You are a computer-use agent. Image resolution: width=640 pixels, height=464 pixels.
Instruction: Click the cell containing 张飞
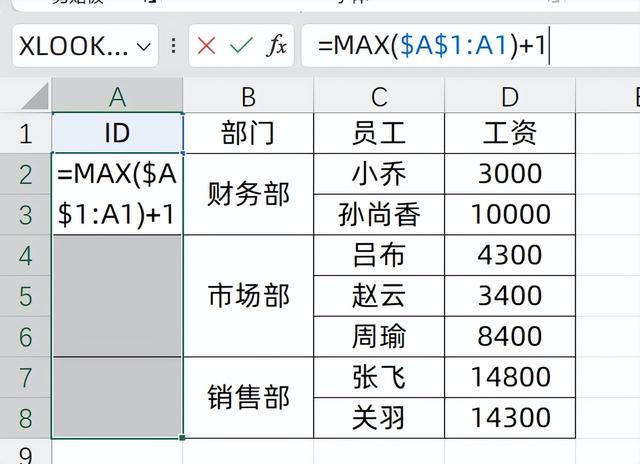click(379, 377)
